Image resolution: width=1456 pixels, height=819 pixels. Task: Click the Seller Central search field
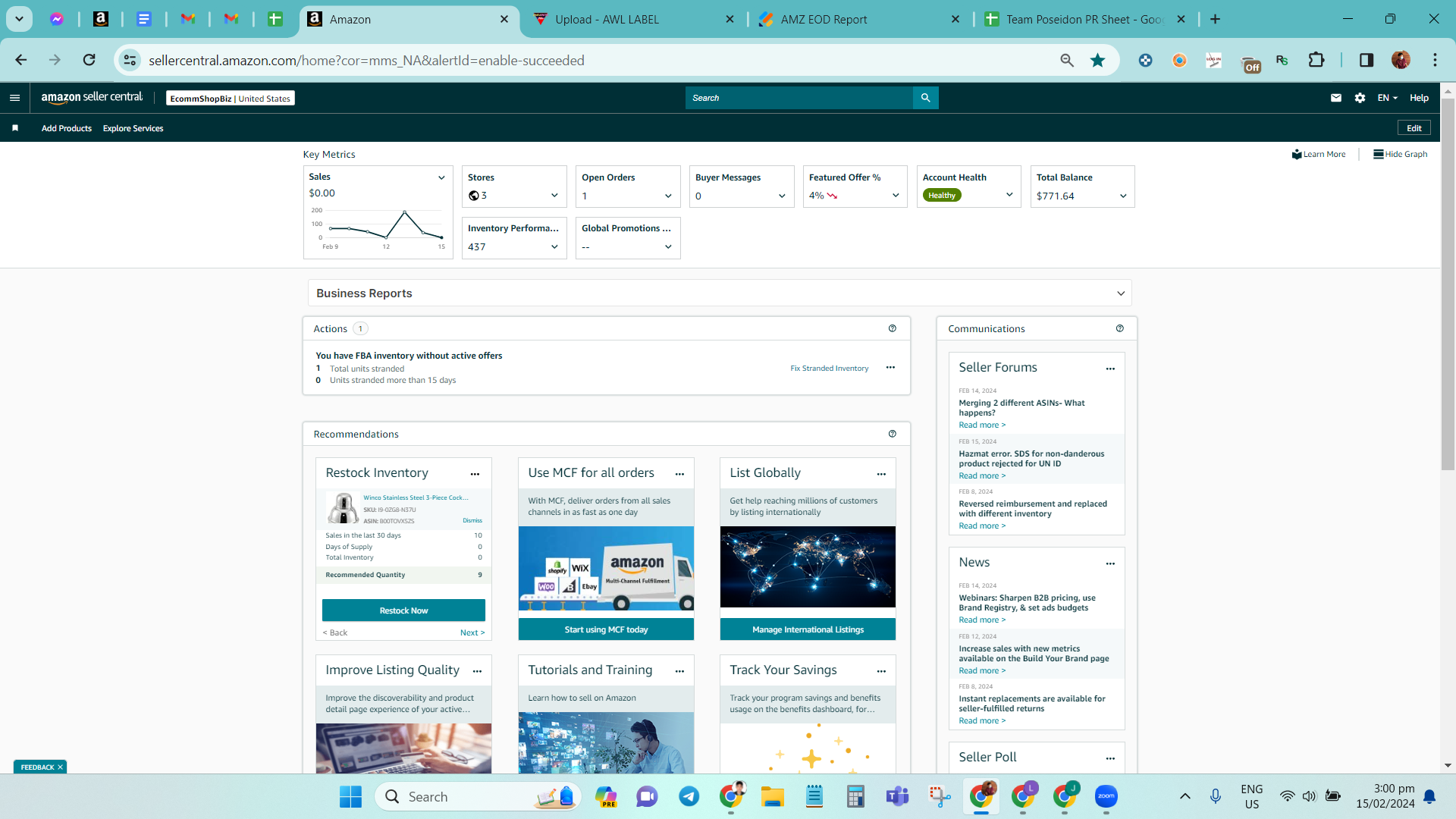[799, 98]
